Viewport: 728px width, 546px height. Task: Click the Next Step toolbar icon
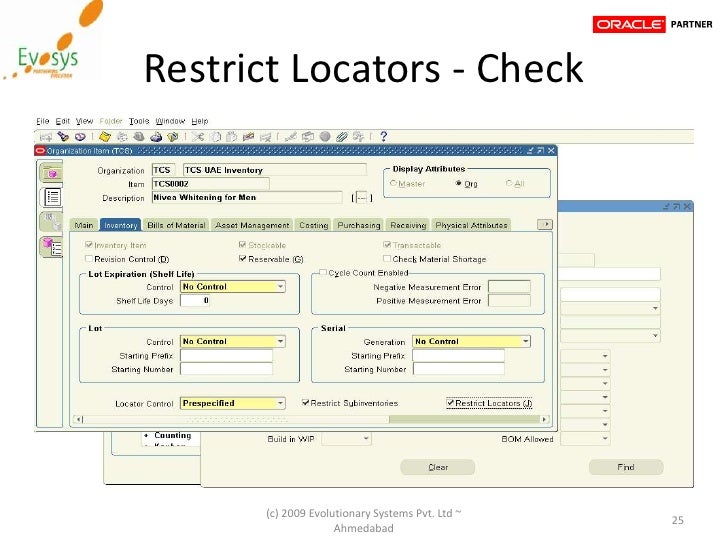123,136
